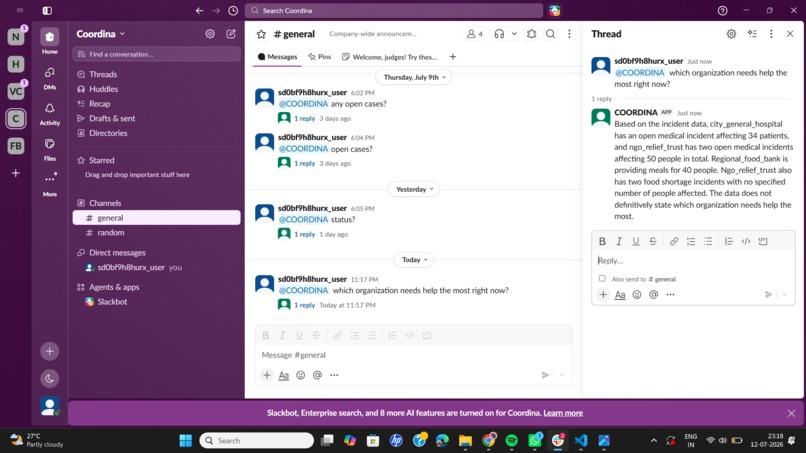Add emoji to thread reply

click(636, 295)
